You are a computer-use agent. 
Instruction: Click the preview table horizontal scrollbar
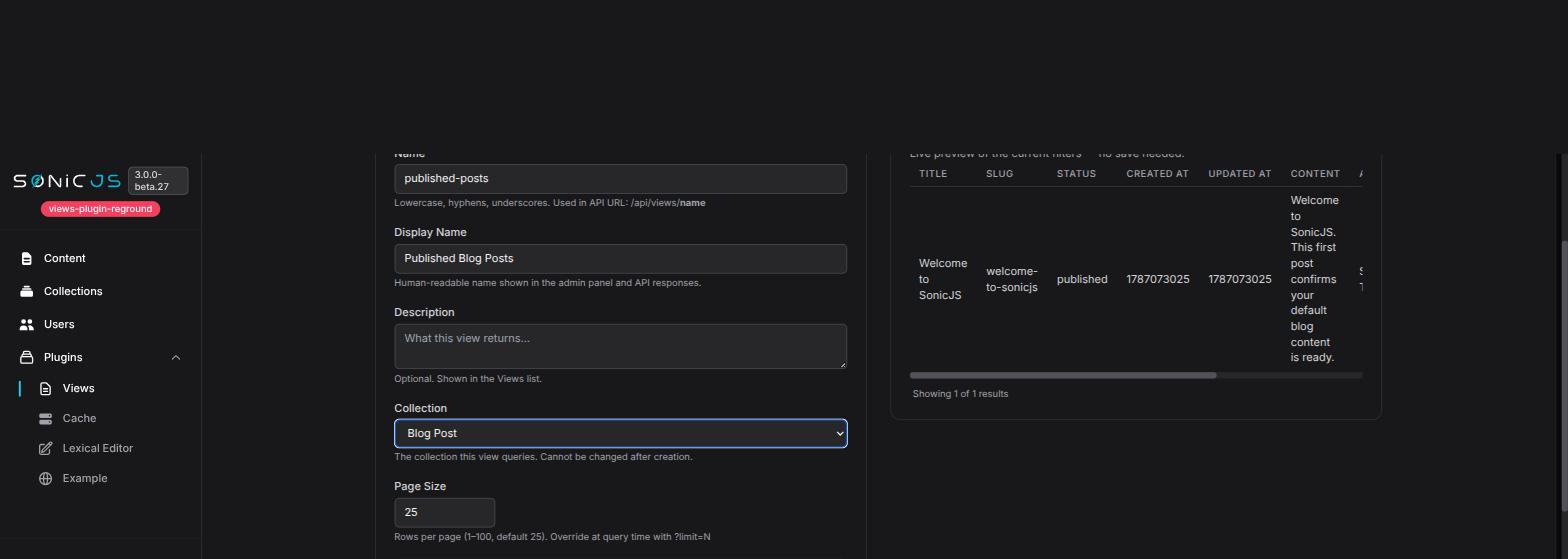tap(1063, 375)
